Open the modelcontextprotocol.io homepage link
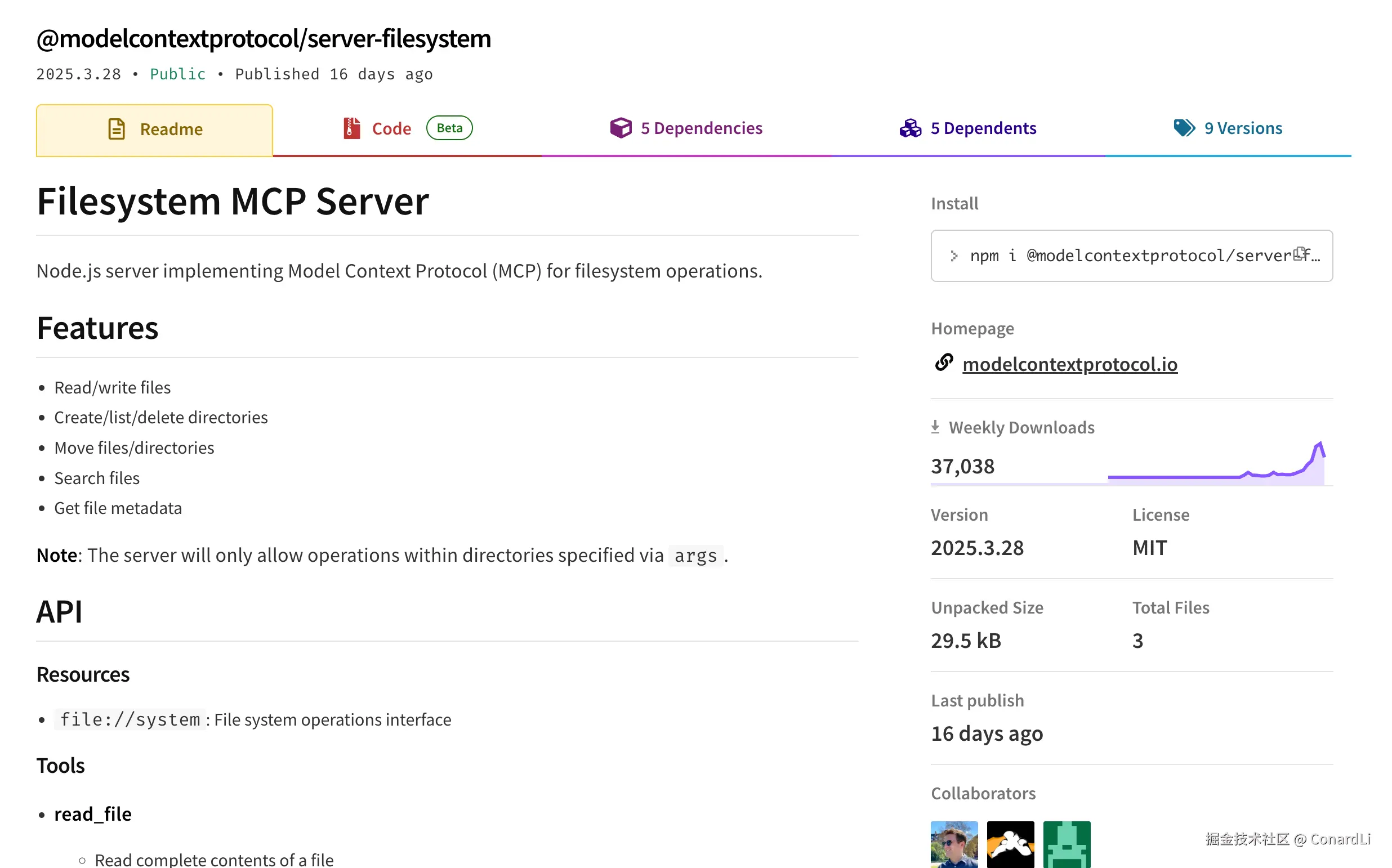The width and height of the screenshot is (1392, 868). pyautogui.click(x=1069, y=364)
